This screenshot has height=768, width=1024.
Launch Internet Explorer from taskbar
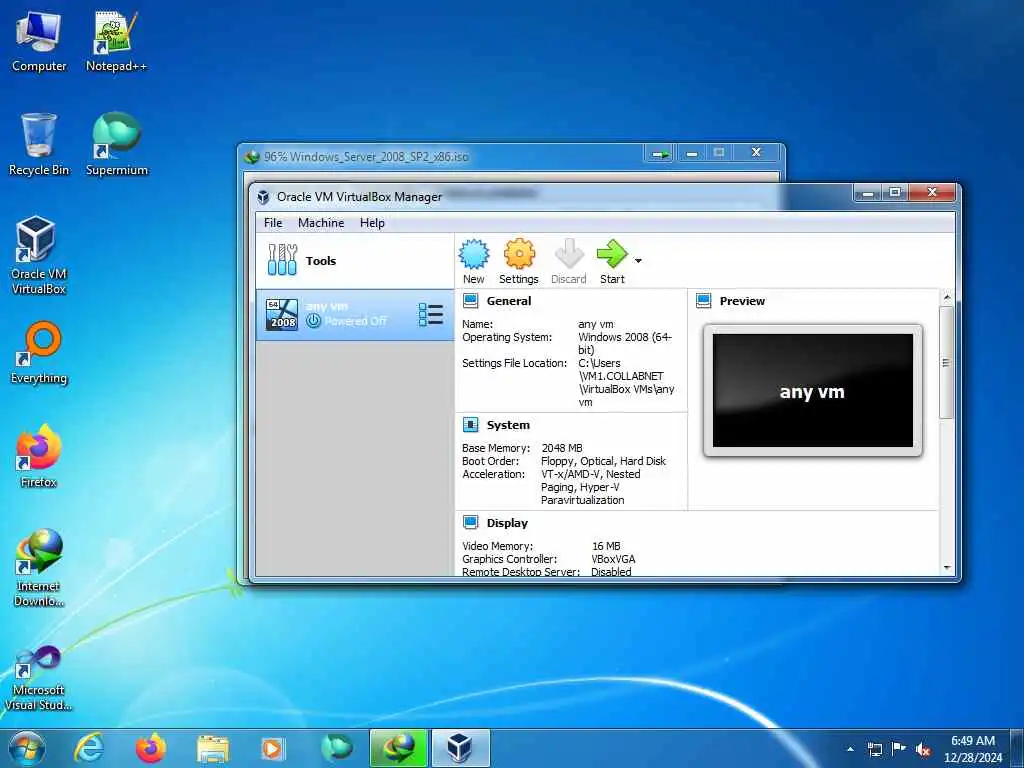[88, 748]
